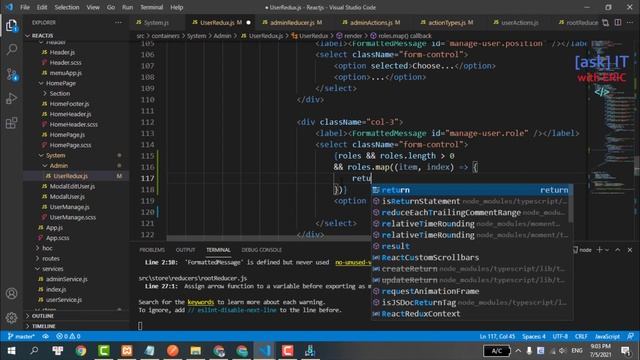Open the Explorer view in activity bar
Viewport: 640px width, 360px height.
[11, 25]
